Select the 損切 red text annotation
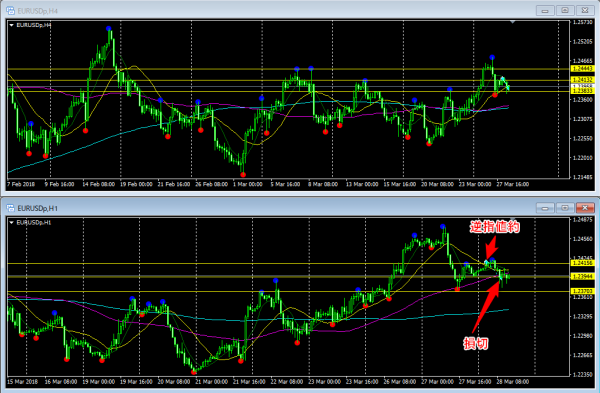Image resolution: width=600 pixels, height=393 pixels. click(476, 343)
